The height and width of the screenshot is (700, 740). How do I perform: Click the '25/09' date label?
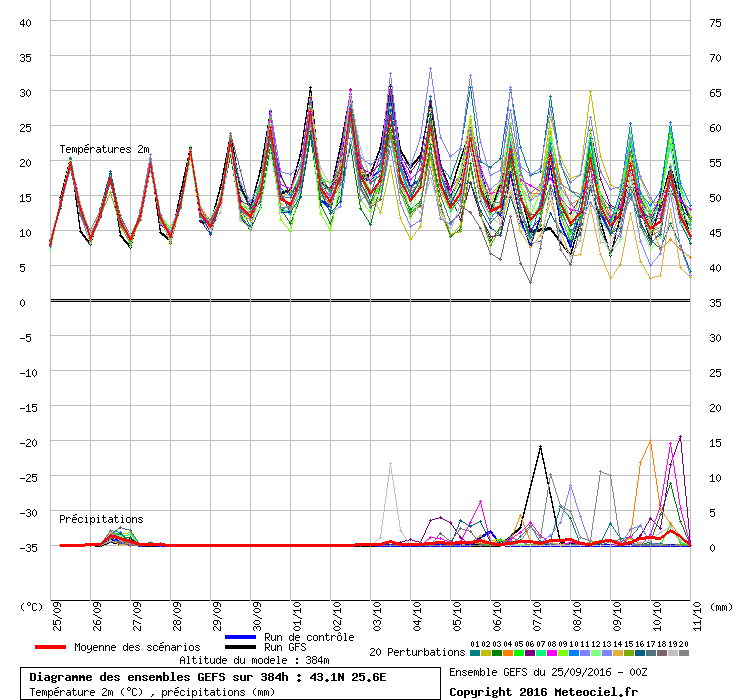point(57,616)
